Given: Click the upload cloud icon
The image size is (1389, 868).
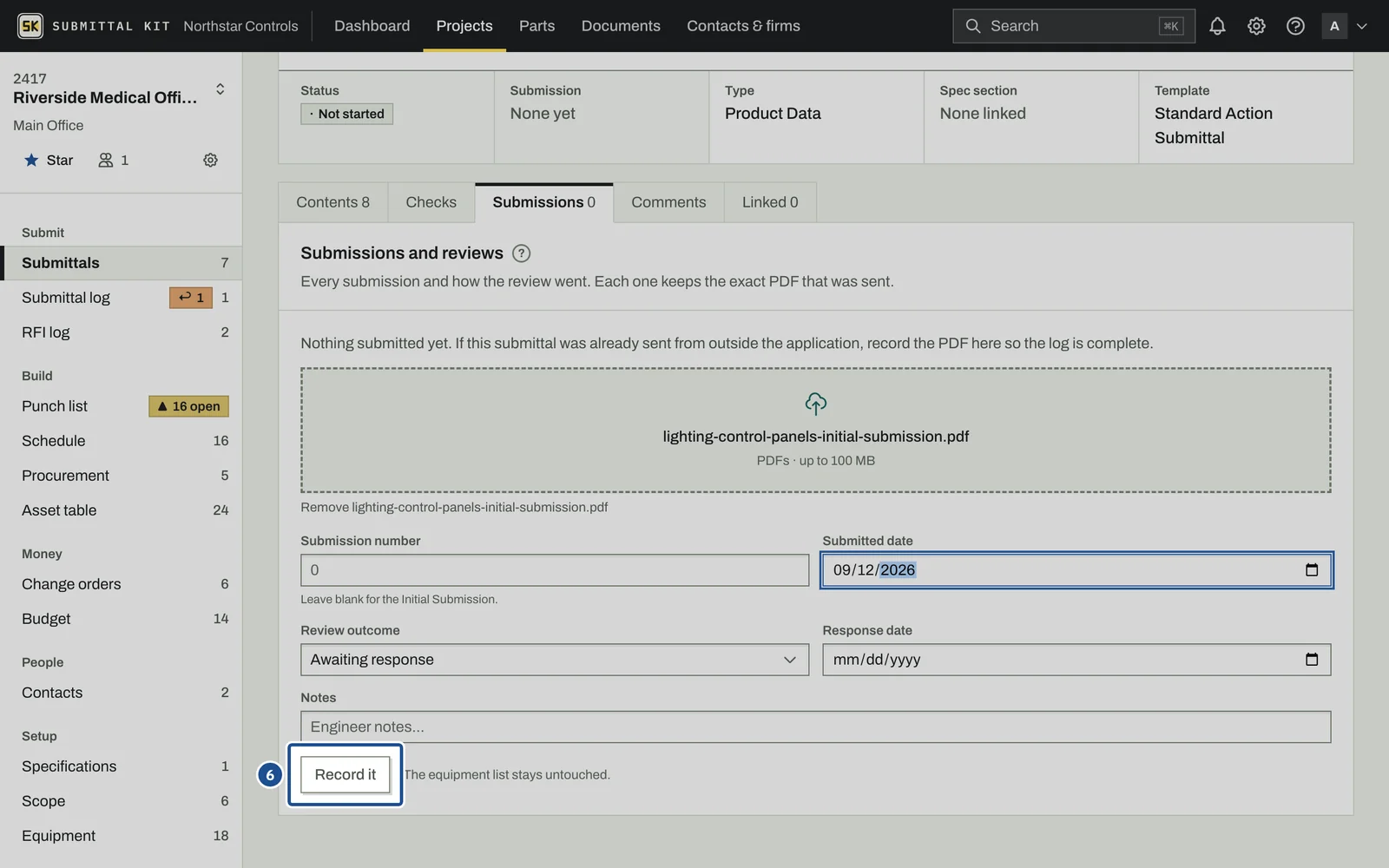Looking at the screenshot, I should click(x=816, y=404).
